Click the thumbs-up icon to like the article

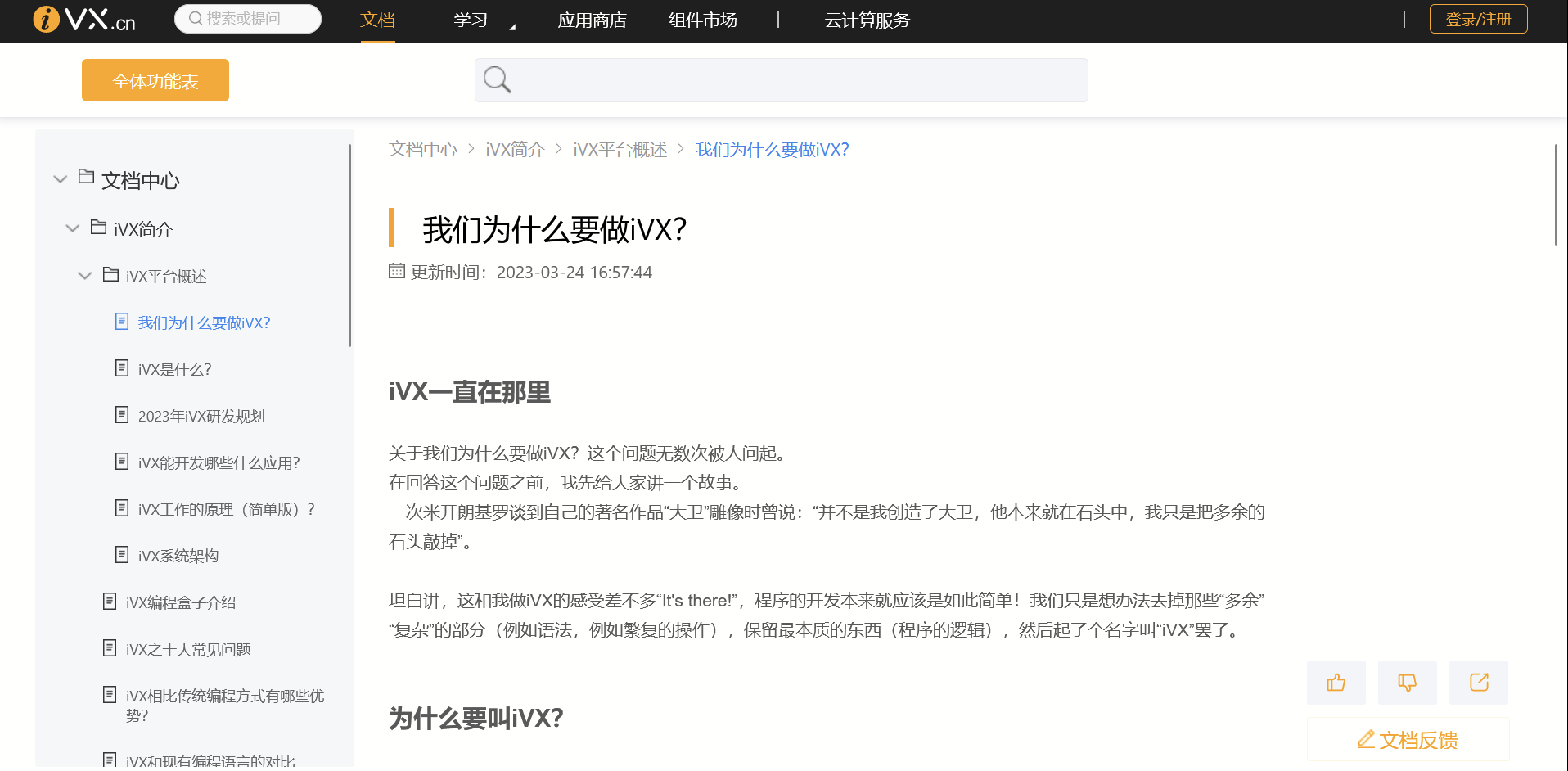click(1336, 682)
